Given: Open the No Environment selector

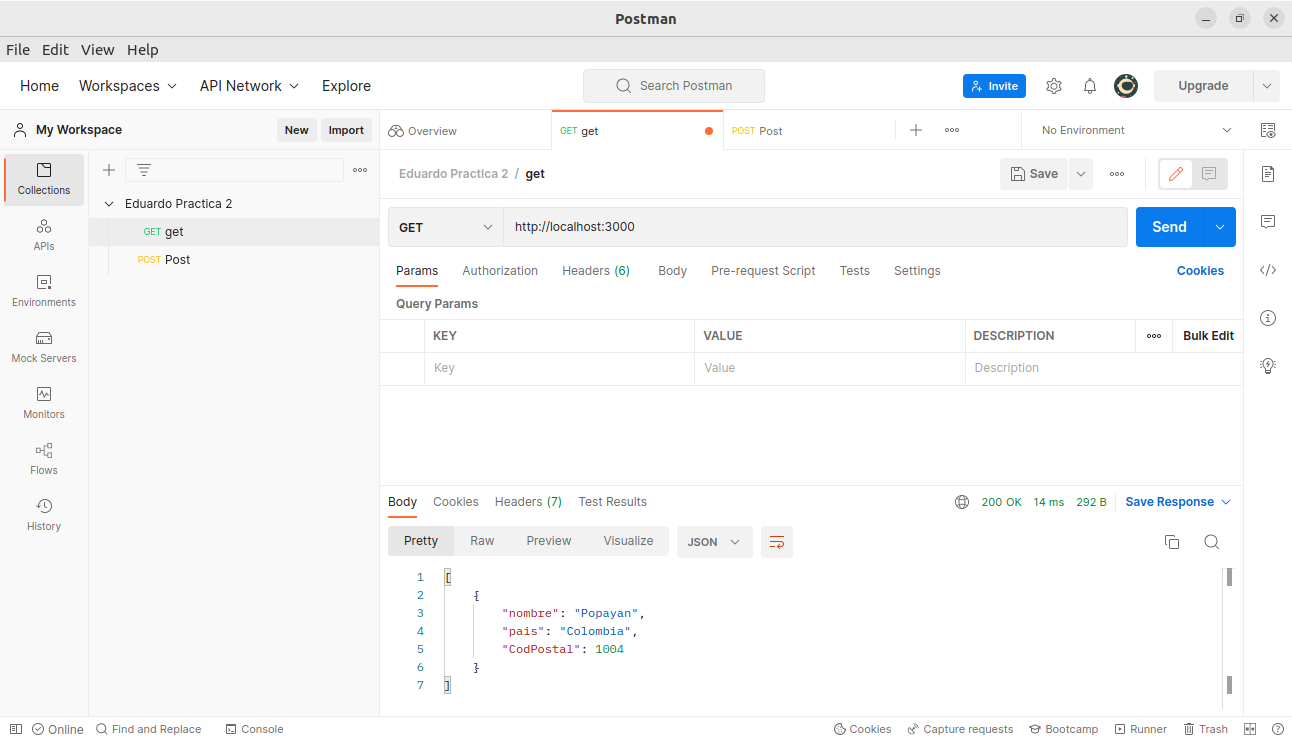Looking at the screenshot, I should point(1130,129).
